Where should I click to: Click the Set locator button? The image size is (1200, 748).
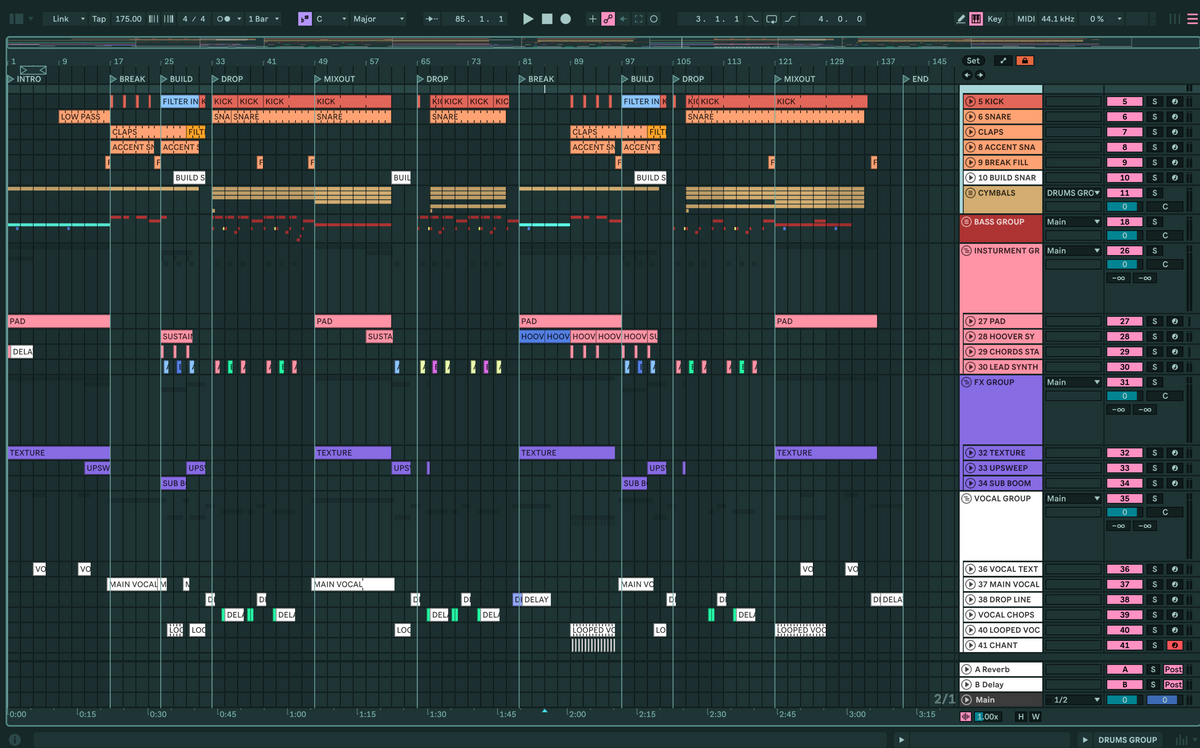click(973, 61)
